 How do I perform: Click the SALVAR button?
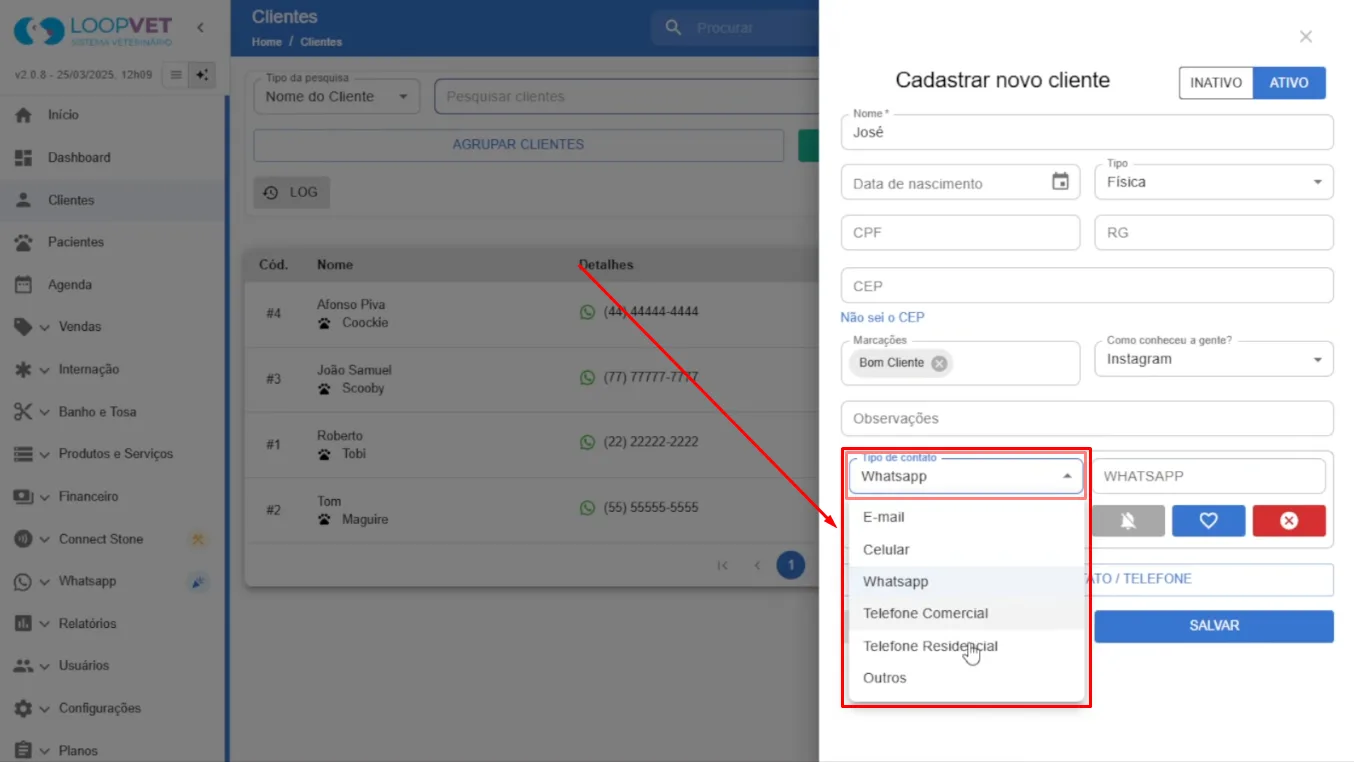1214,626
